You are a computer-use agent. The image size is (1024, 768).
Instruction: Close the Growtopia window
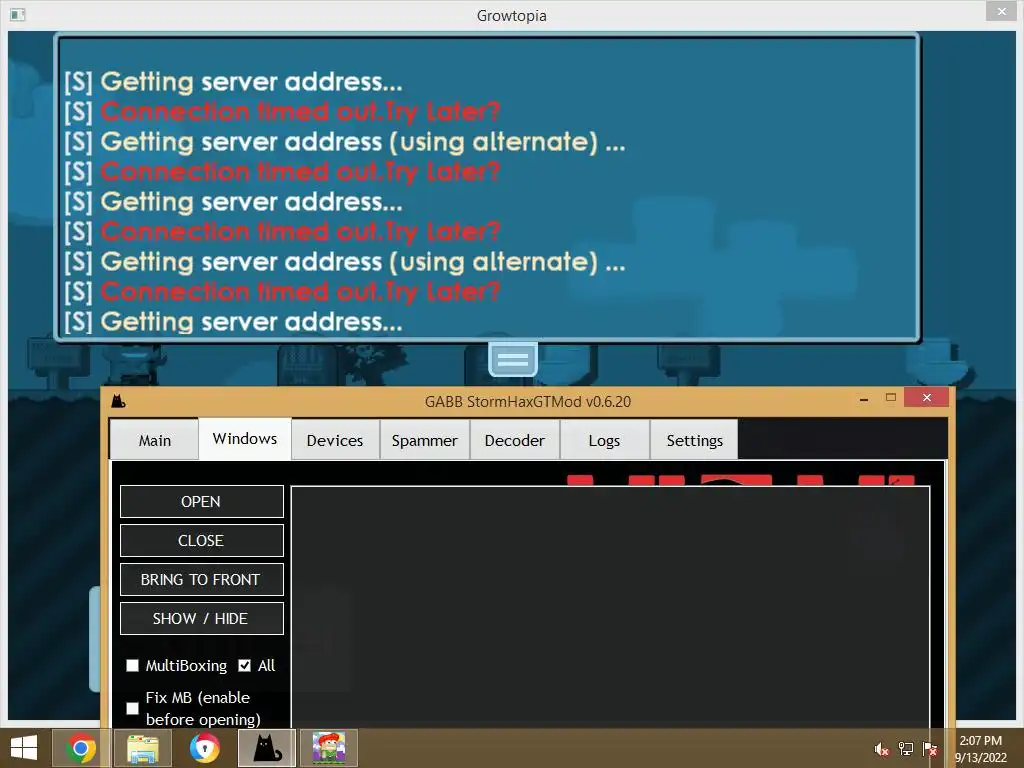point(1002,11)
